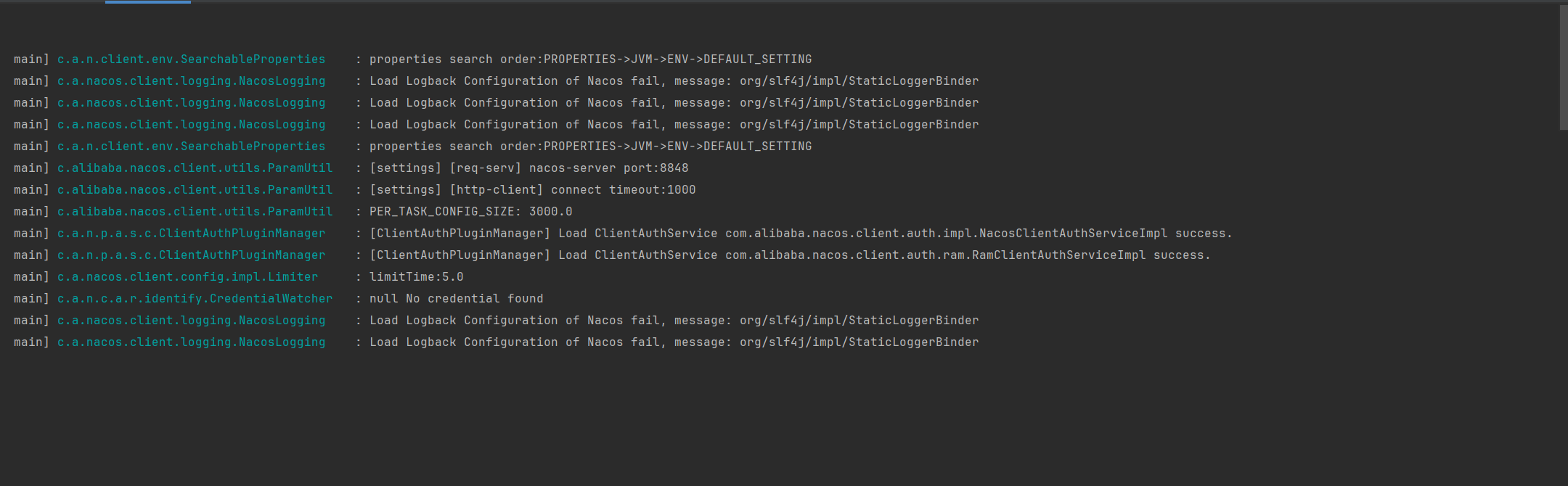Screen dimensions: 1568x486
Task: Click ParamUtil logger on the nacos-server port line
Action: pos(195,168)
